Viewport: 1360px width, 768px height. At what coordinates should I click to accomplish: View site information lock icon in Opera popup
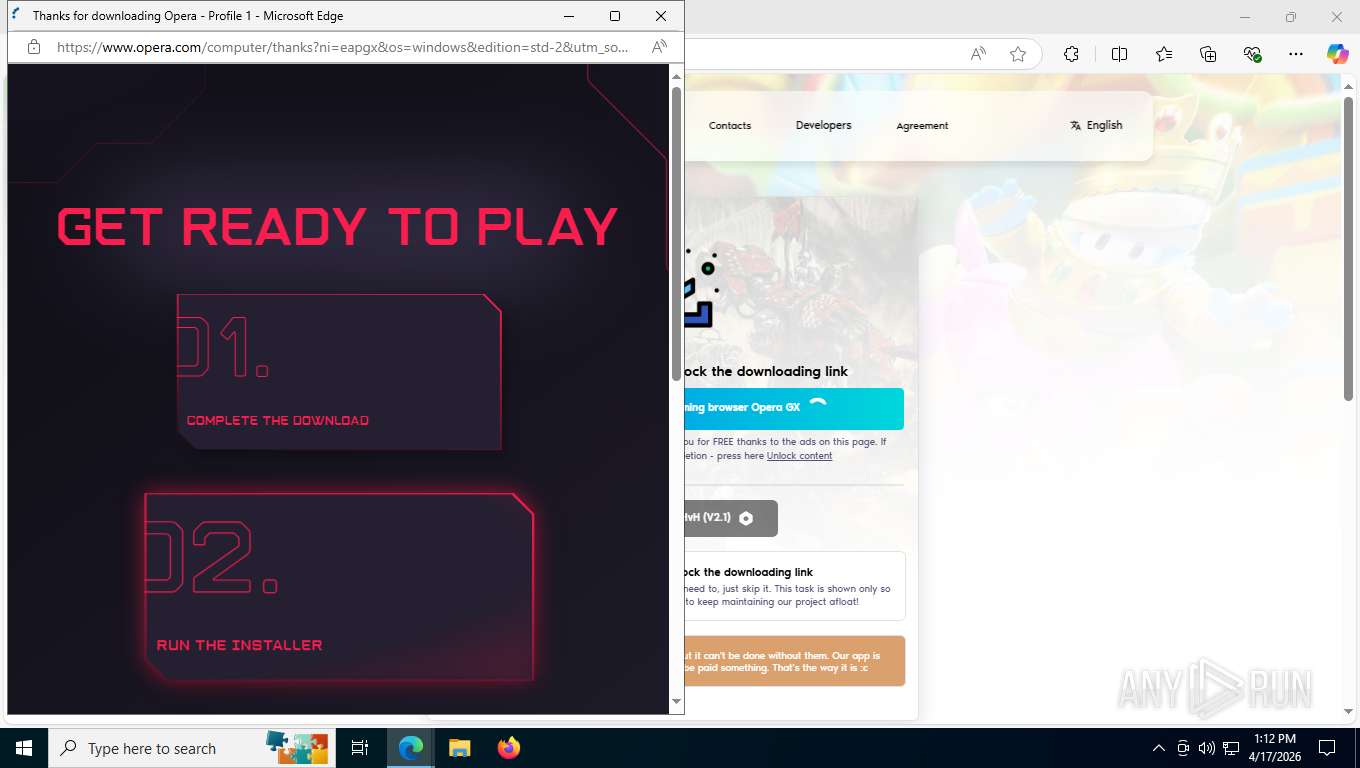coord(33,47)
